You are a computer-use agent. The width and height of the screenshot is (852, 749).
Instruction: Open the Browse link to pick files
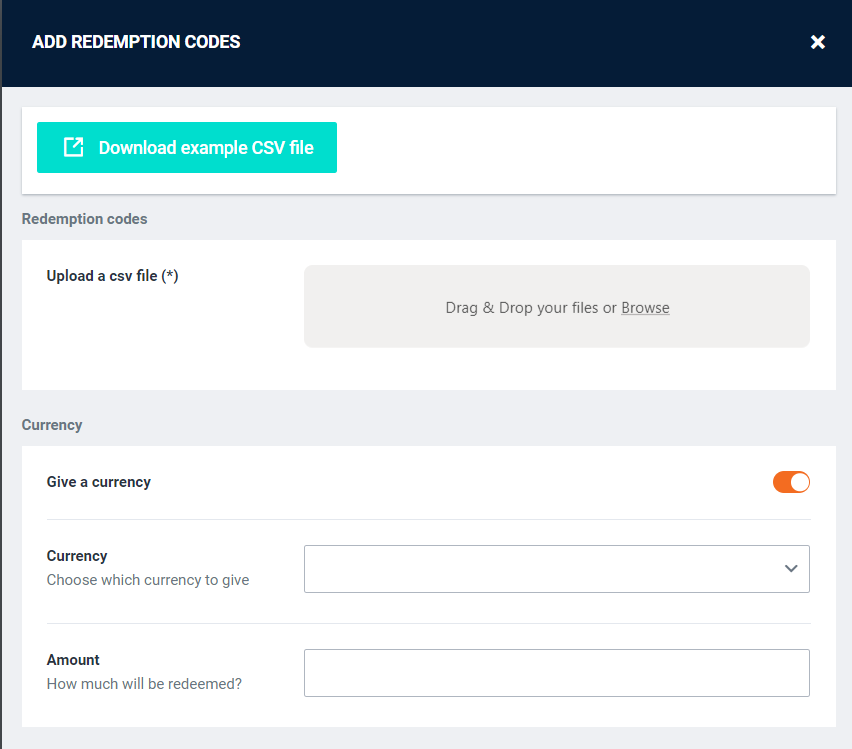pyautogui.click(x=645, y=308)
